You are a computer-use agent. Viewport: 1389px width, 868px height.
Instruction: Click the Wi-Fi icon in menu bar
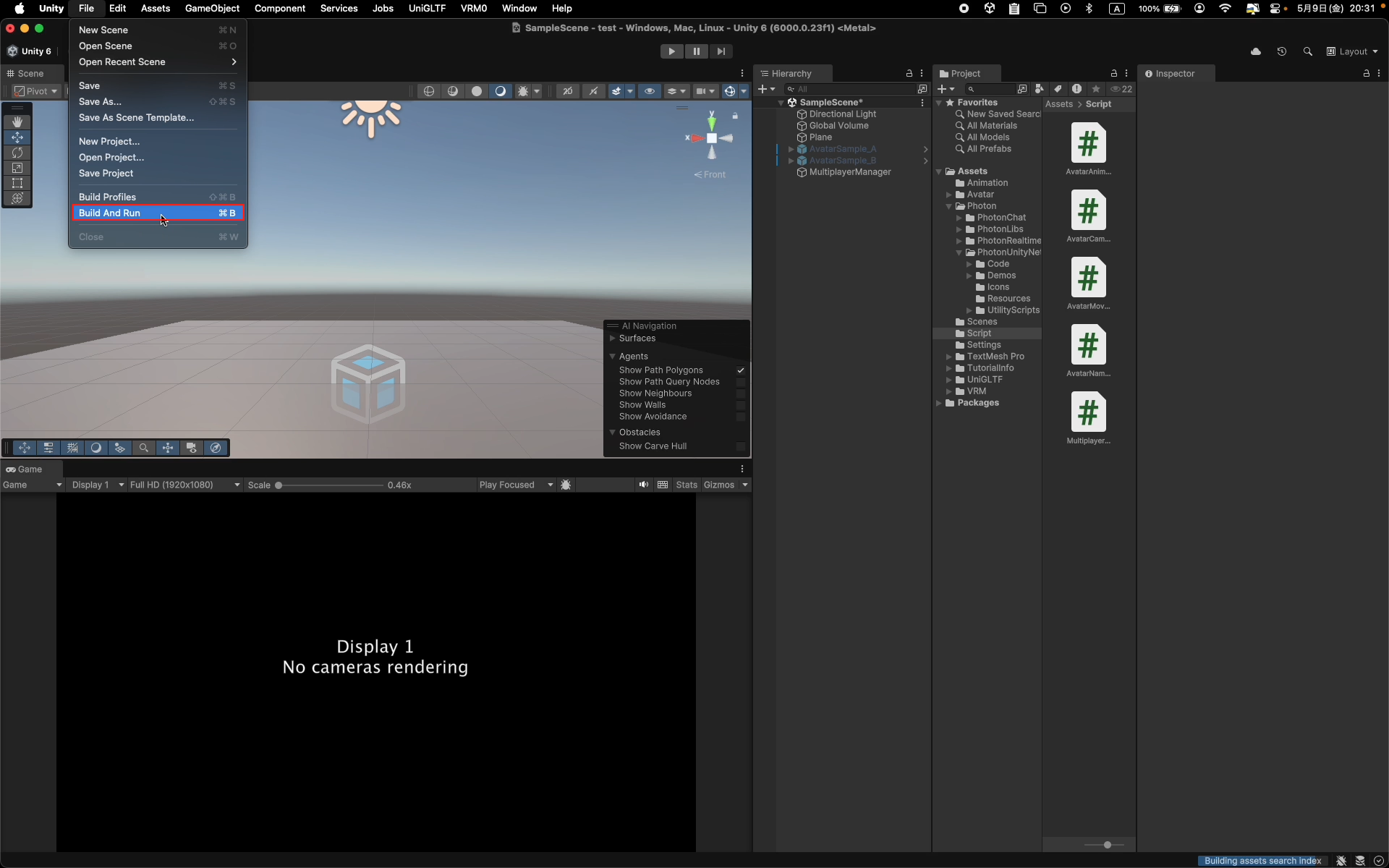pos(1225,9)
